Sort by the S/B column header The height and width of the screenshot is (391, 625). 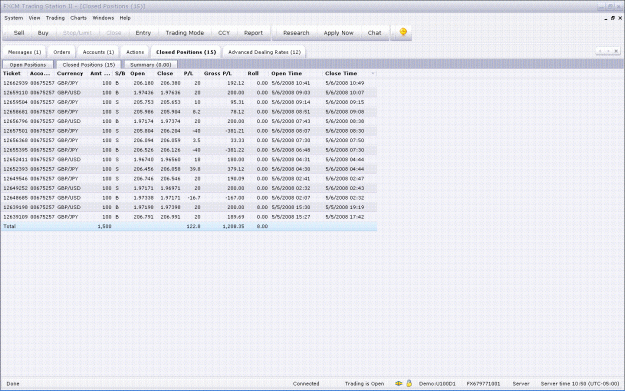pos(120,74)
